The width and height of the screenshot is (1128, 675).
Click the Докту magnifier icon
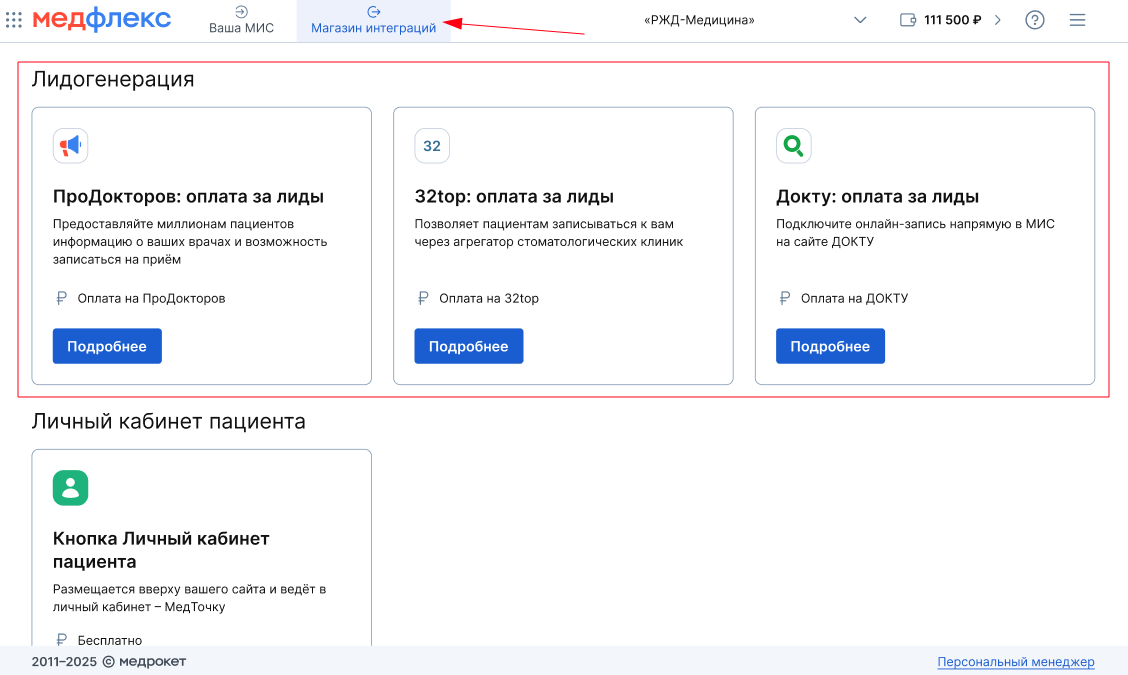click(793, 146)
